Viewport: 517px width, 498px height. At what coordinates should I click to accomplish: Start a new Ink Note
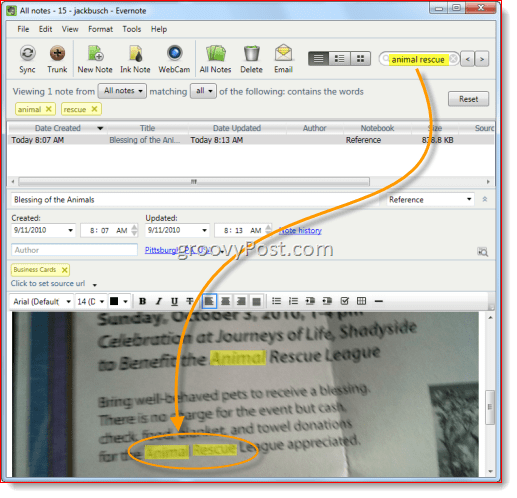135,53
